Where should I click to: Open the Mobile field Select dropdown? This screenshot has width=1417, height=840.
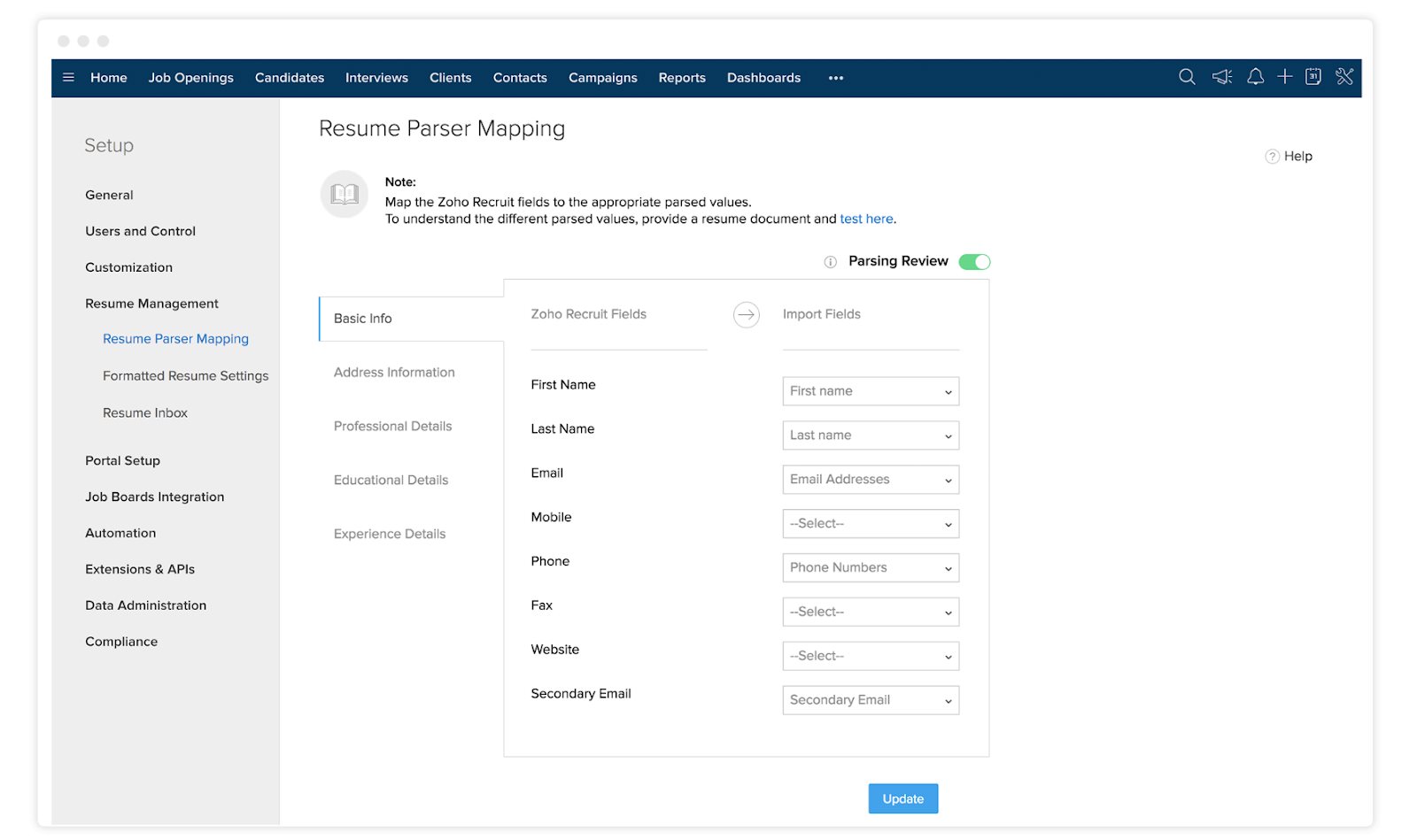click(x=871, y=524)
